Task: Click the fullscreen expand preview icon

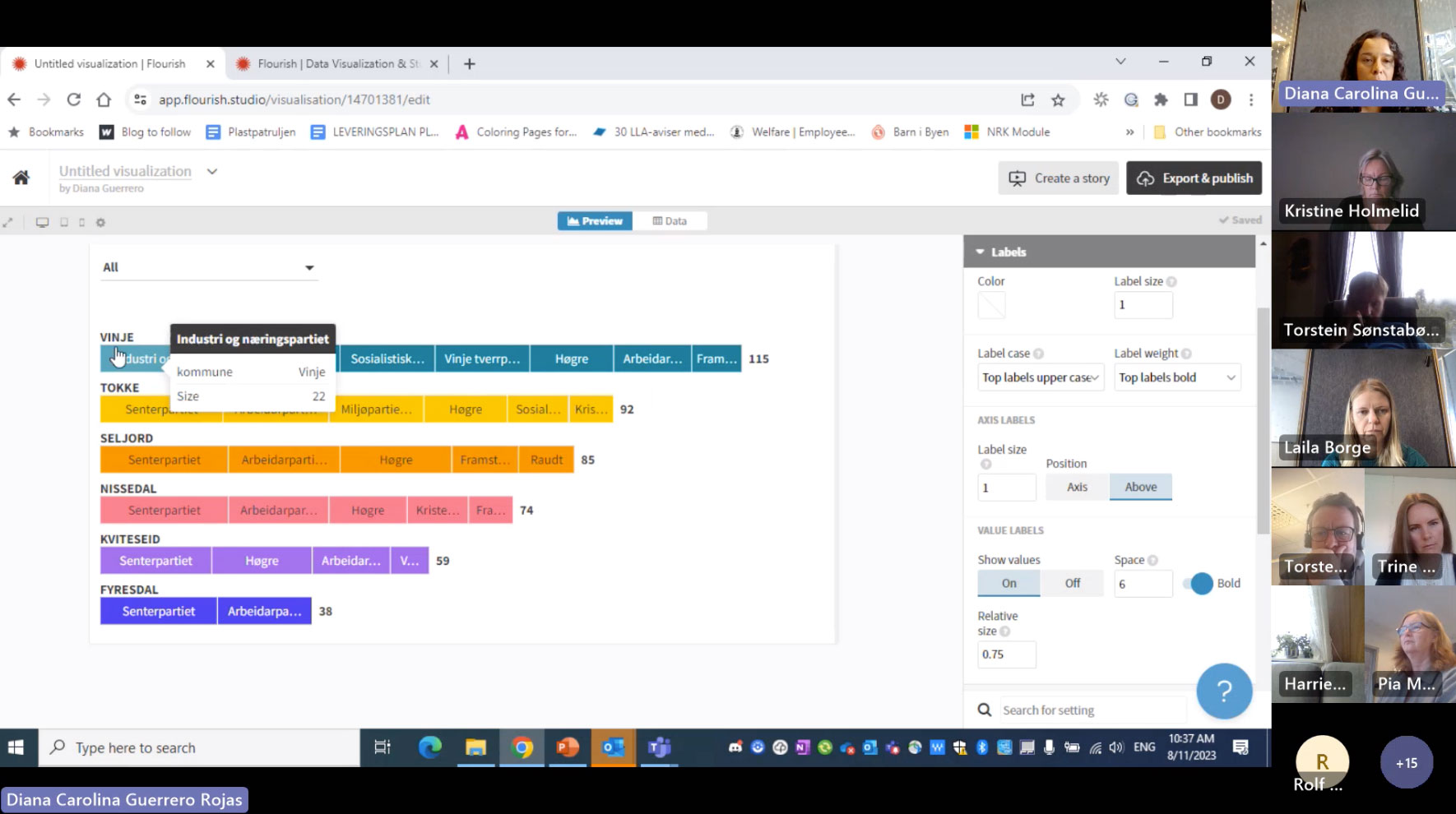Action: tap(8, 222)
